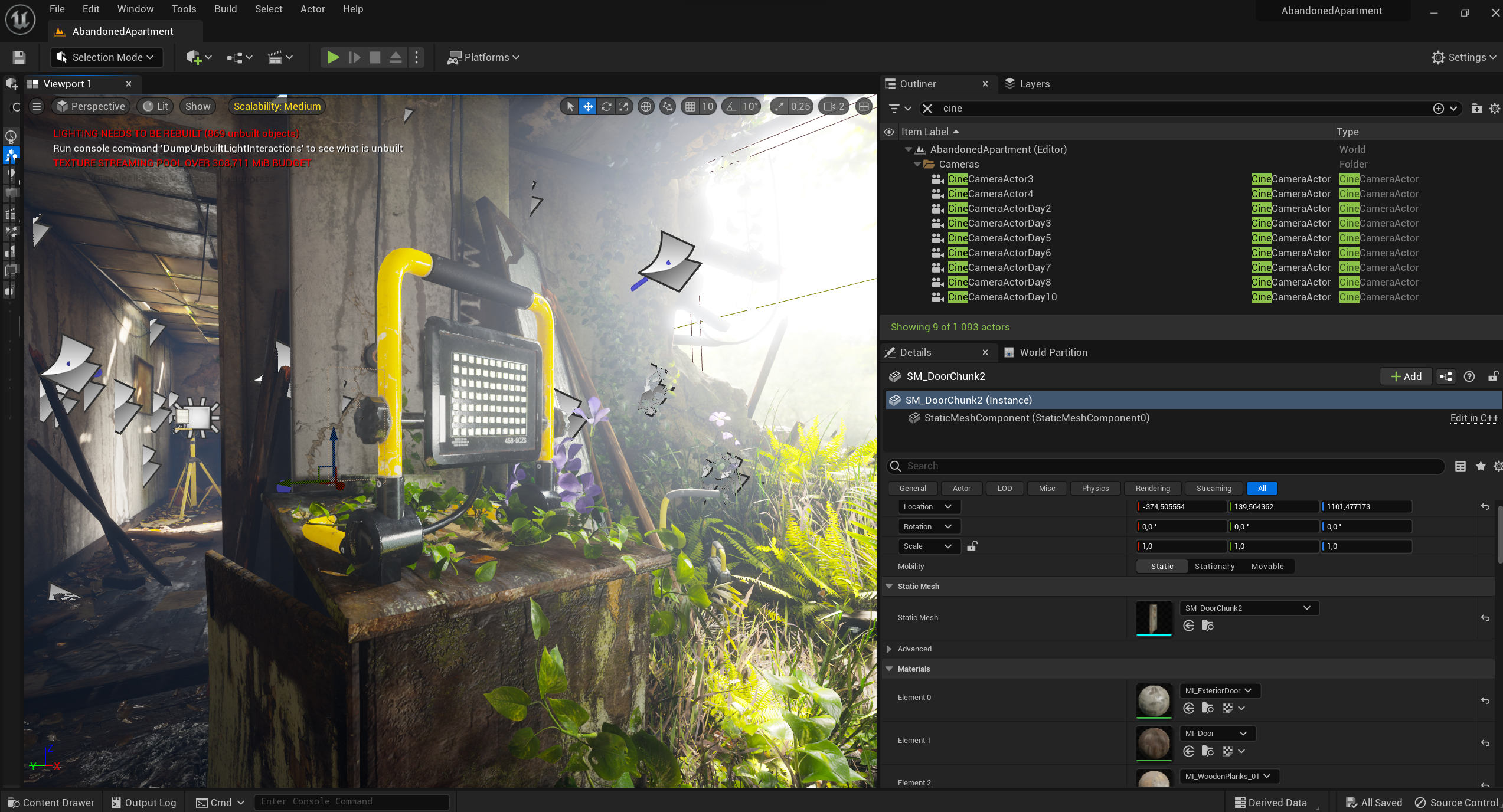Image resolution: width=1503 pixels, height=812 pixels.
Task: Click the Enter Console Command field
Action: 351,801
